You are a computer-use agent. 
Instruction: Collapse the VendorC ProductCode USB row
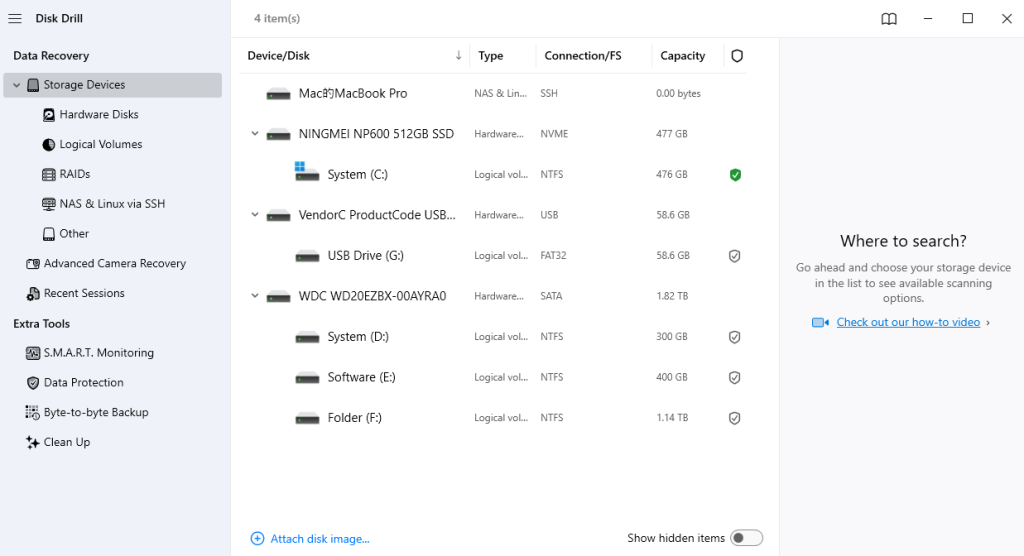pyautogui.click(x=255, y=215)
